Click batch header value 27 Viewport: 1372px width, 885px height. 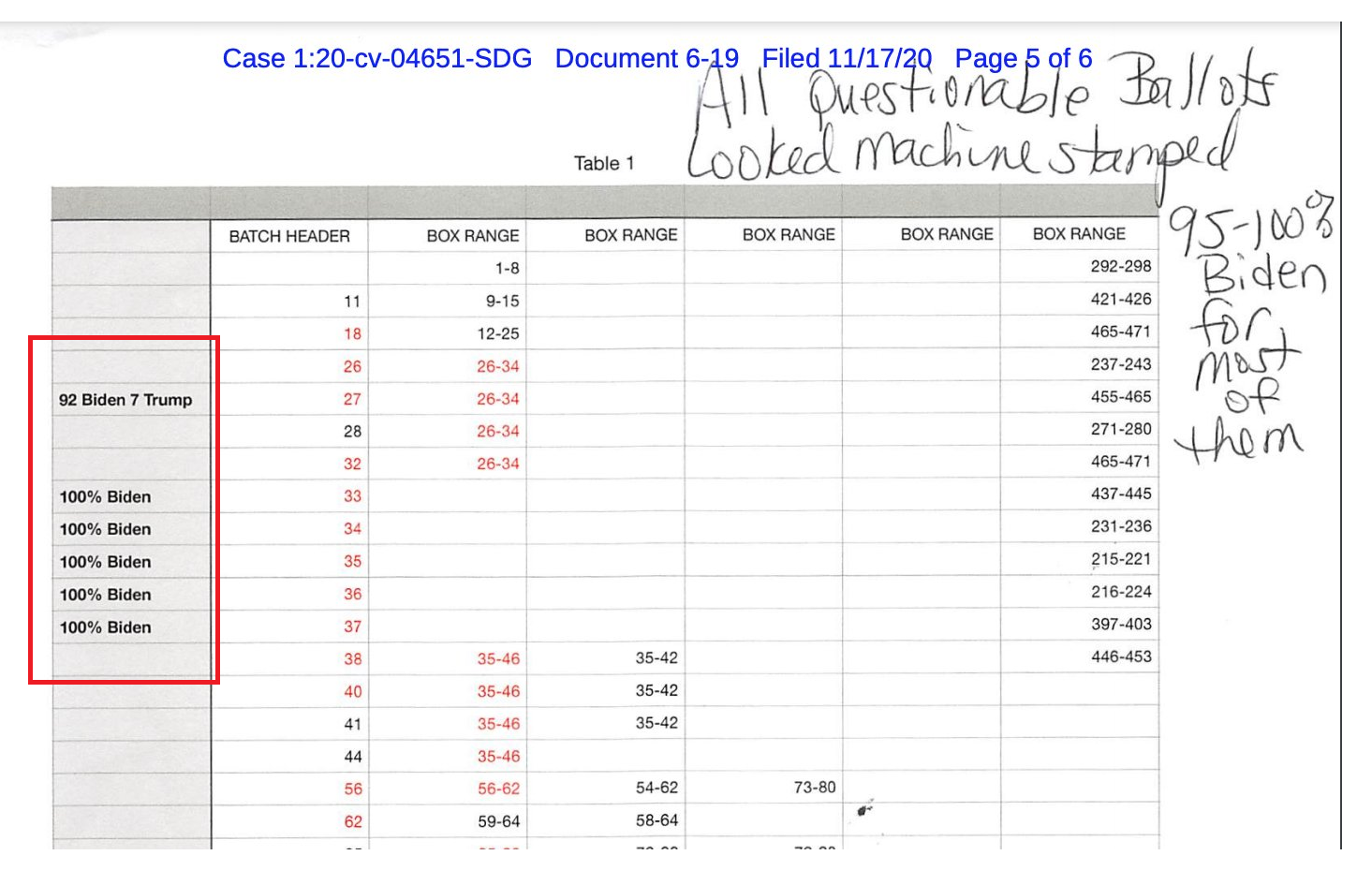pyautogui.click(x=352, y=399)
